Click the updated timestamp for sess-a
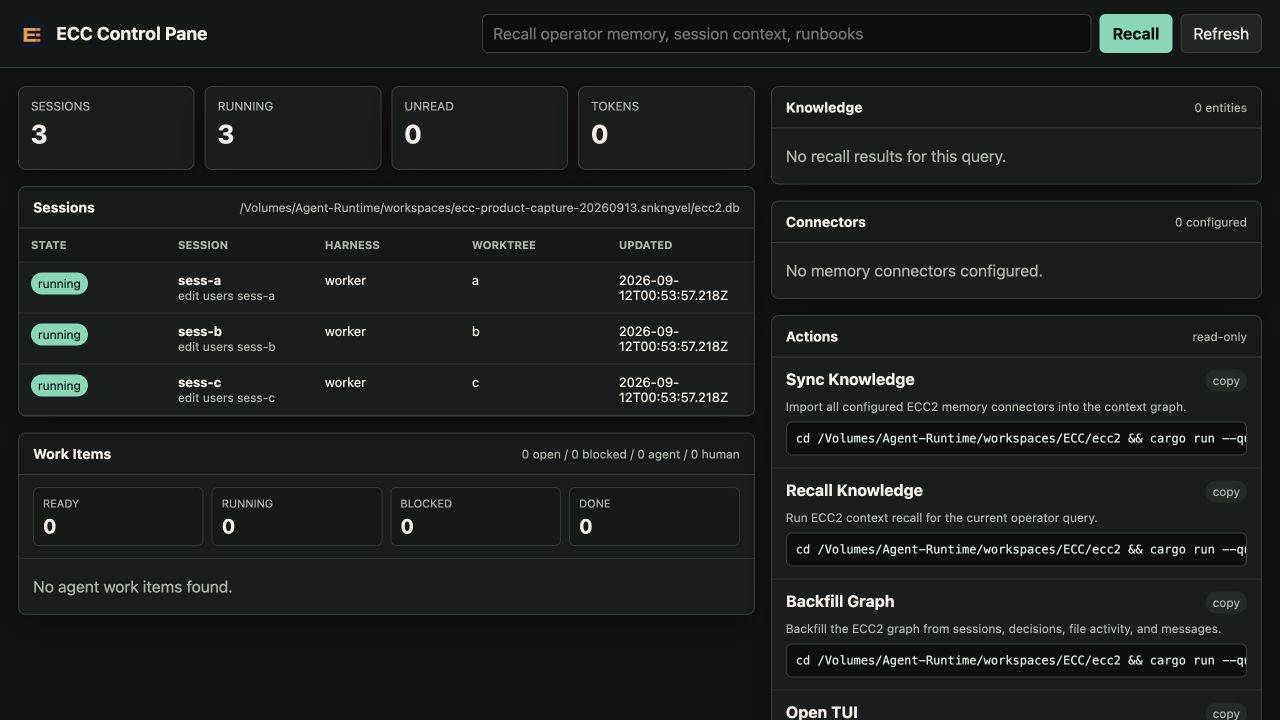The height and width of the screenshot is (720, 1280). pos(673,288)
